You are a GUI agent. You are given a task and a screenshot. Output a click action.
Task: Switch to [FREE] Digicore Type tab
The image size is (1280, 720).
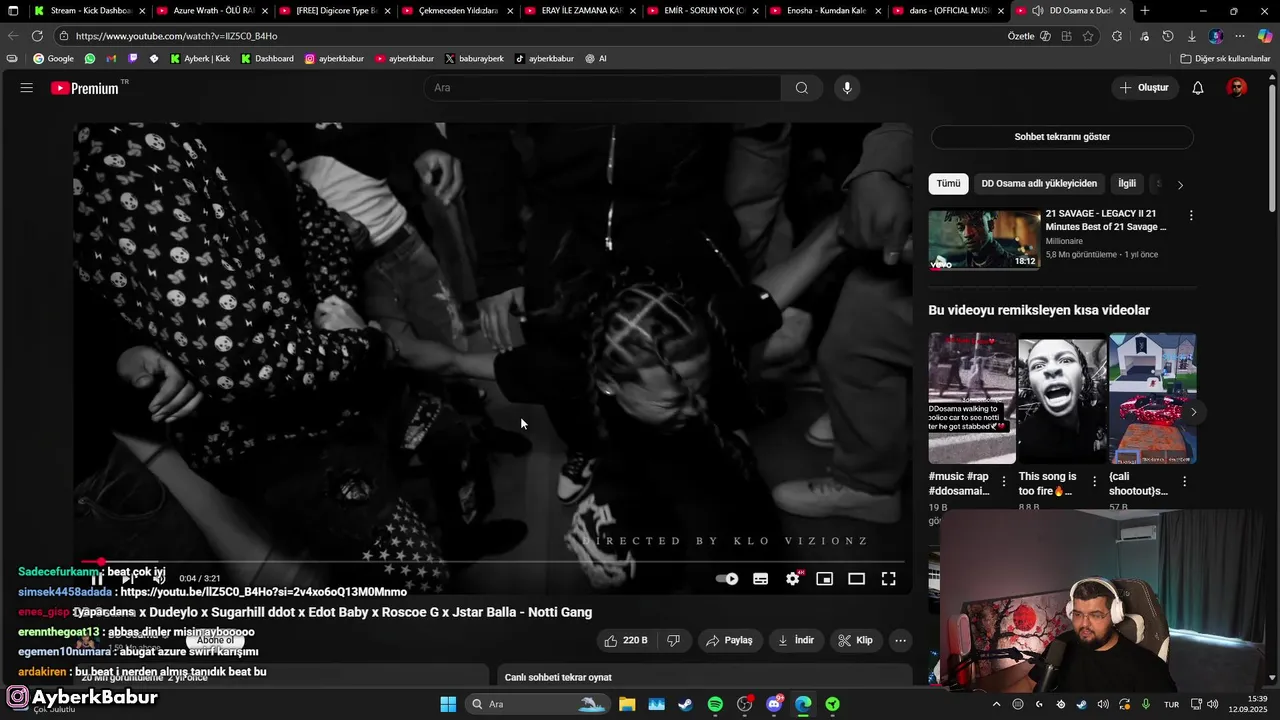pos(335,11)
